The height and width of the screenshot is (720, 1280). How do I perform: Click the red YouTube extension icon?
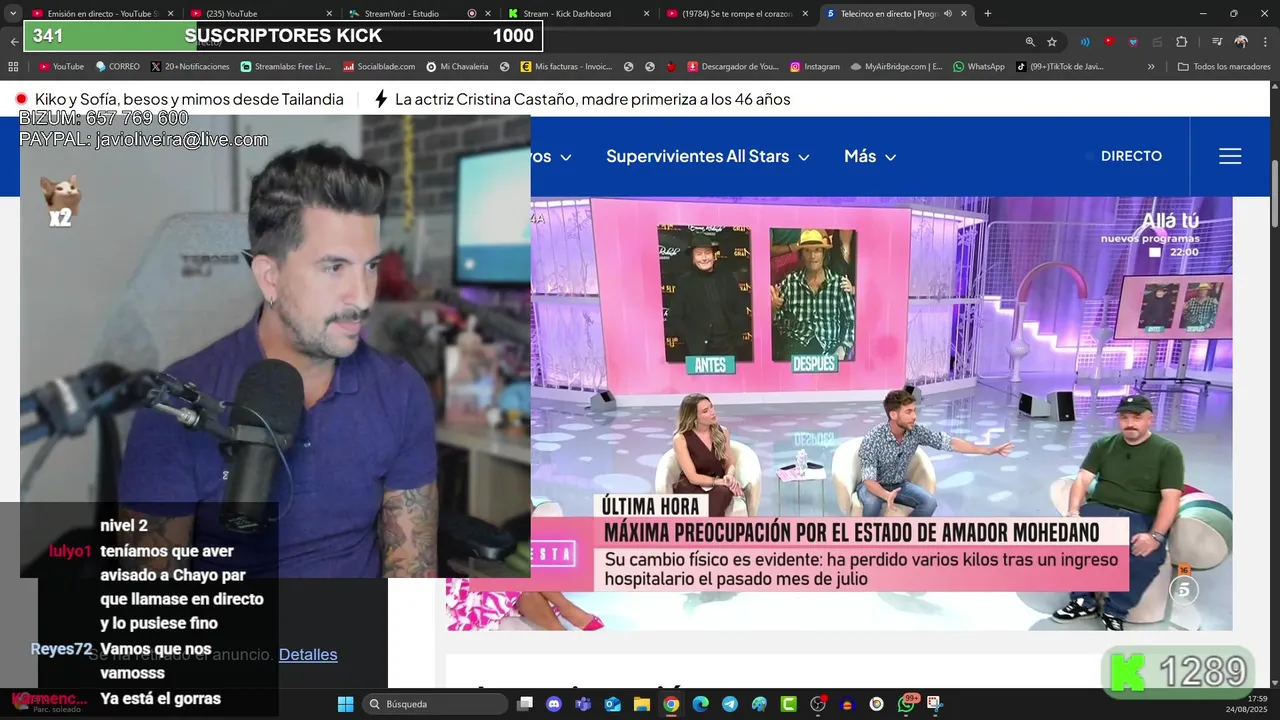(1109, 42)
